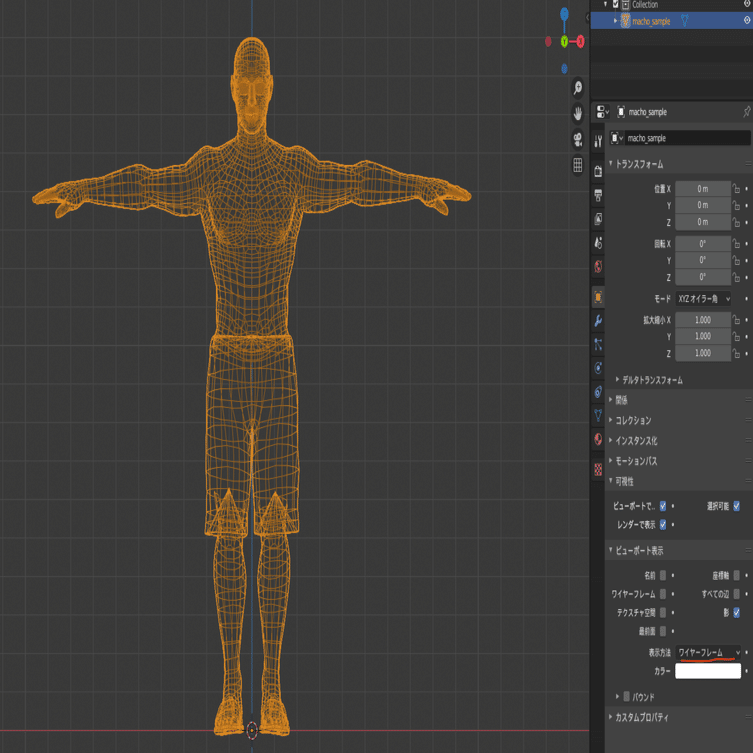753x753 pixels.
Task: Select macho_sample in the outliner
Action: click(x=651, y=21)
